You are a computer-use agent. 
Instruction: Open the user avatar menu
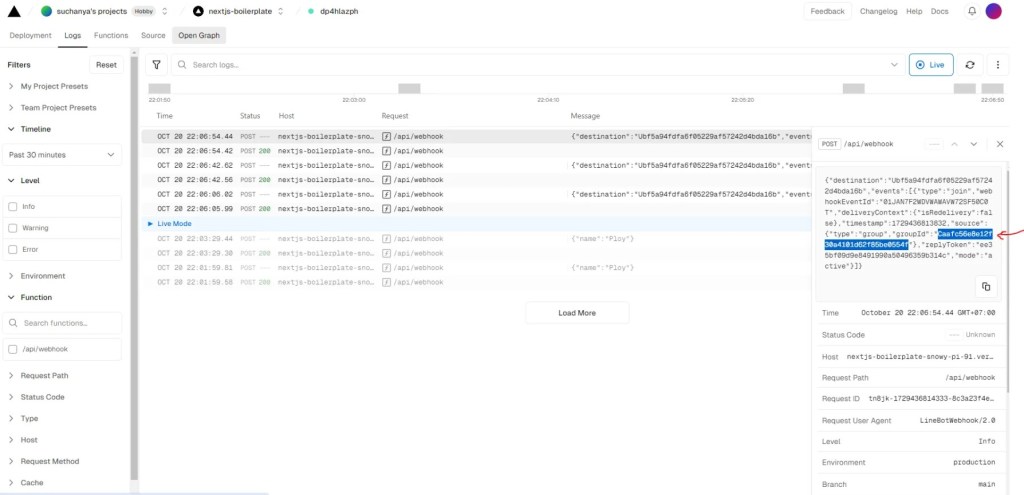click(993, 11)
